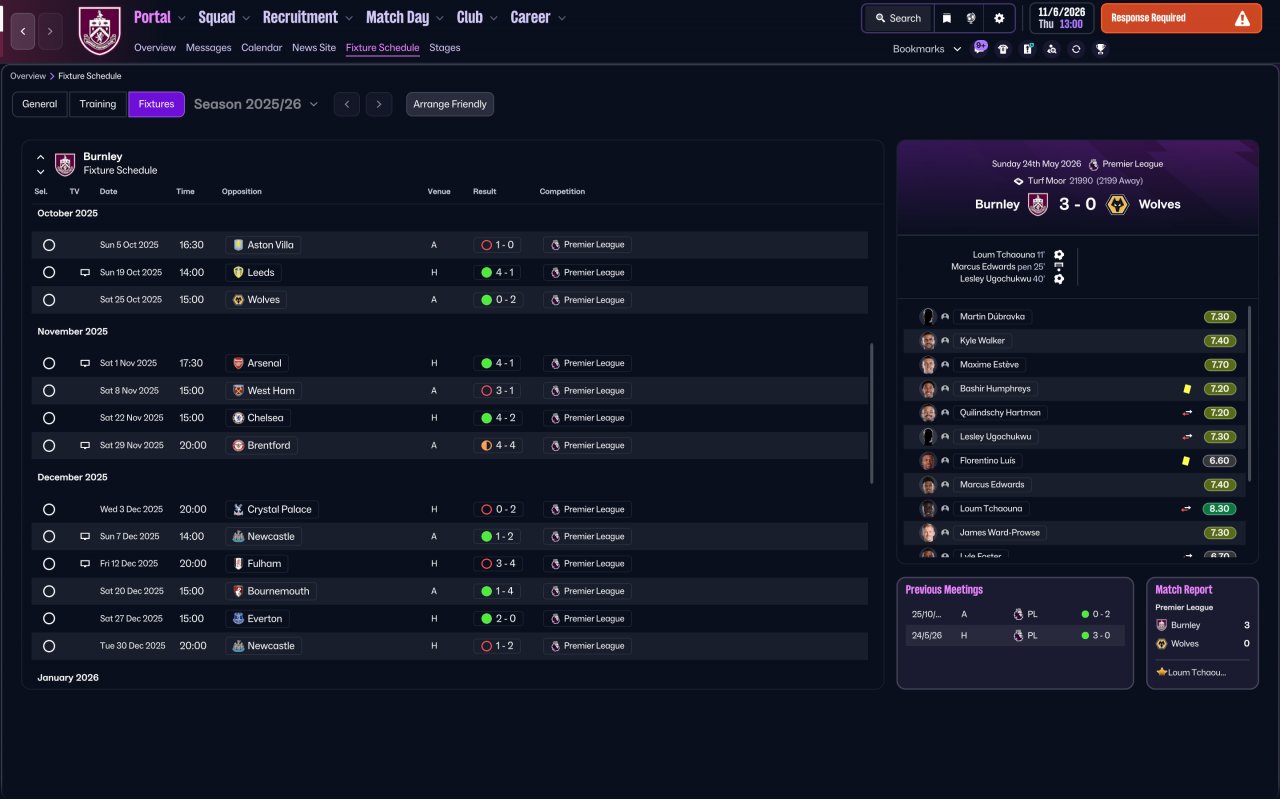This screenshot has height=799, width=1280.
Task: Switch to the General tab
Action: tap(40, 104)
